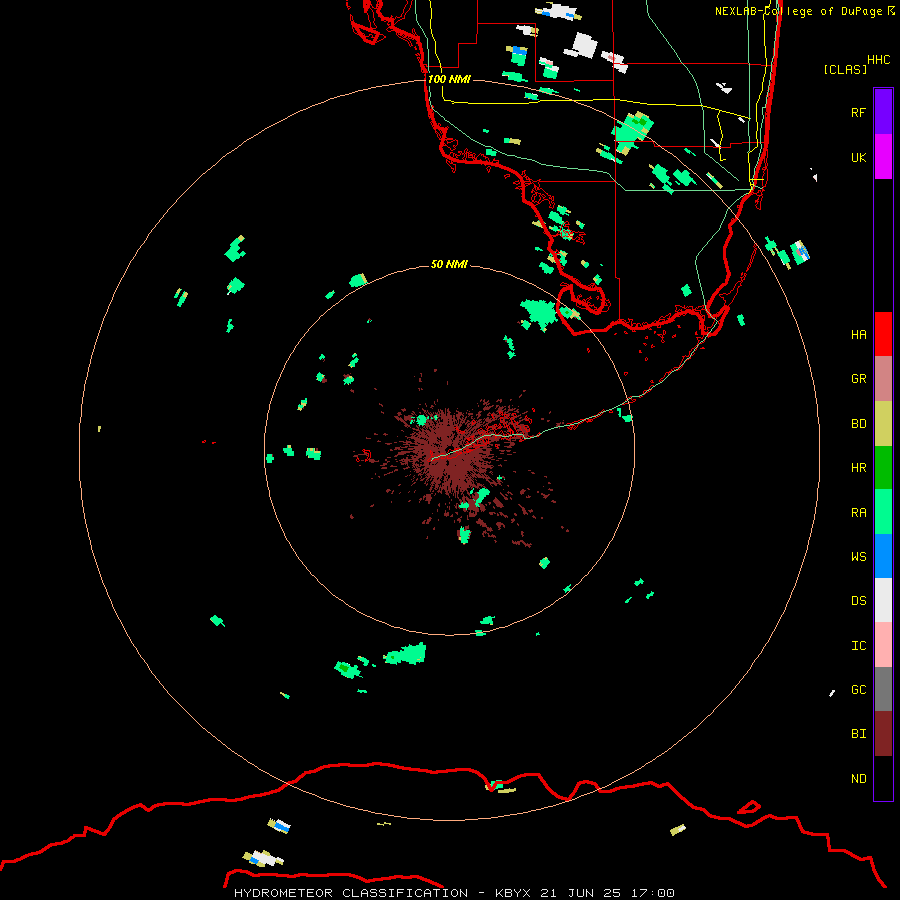Click the BI brown legend swatch
The image size is (900, 900).
pyautogui.click(x=883, y=734)
